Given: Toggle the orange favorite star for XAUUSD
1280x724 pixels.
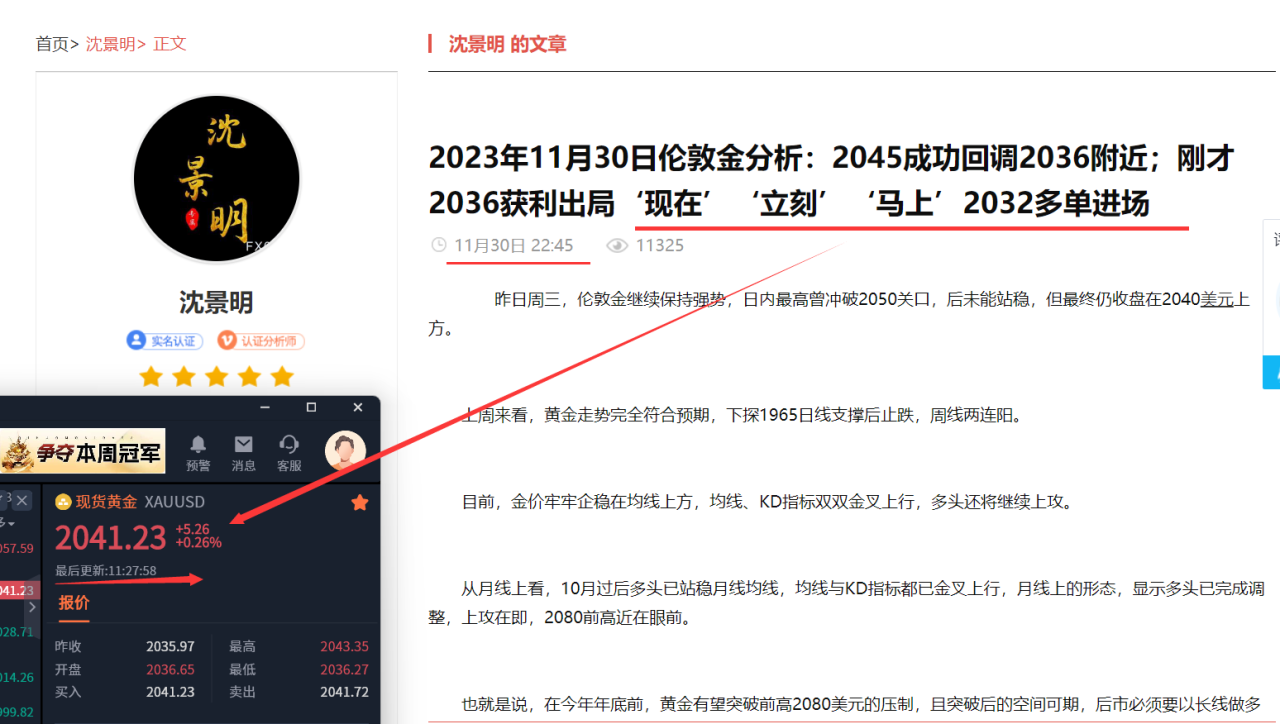Looking at the screenshot, I should pos(359,503).
